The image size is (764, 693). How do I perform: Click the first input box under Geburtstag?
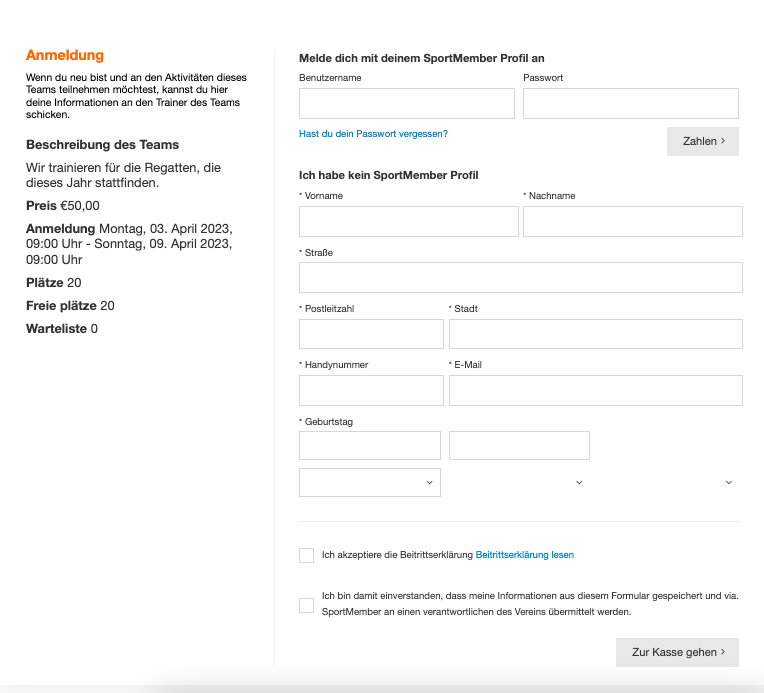(x=370, y=446)
